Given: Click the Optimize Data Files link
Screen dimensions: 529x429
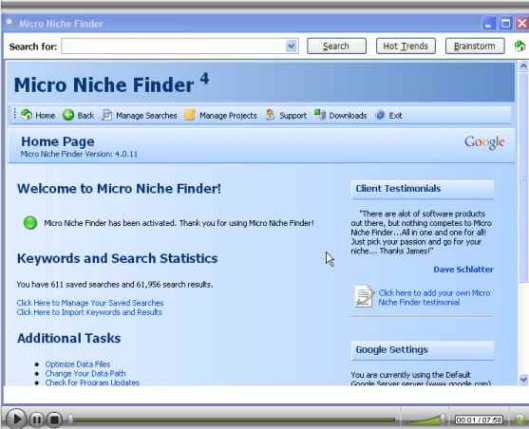Looking at the screenshot, I should point(78,364).
